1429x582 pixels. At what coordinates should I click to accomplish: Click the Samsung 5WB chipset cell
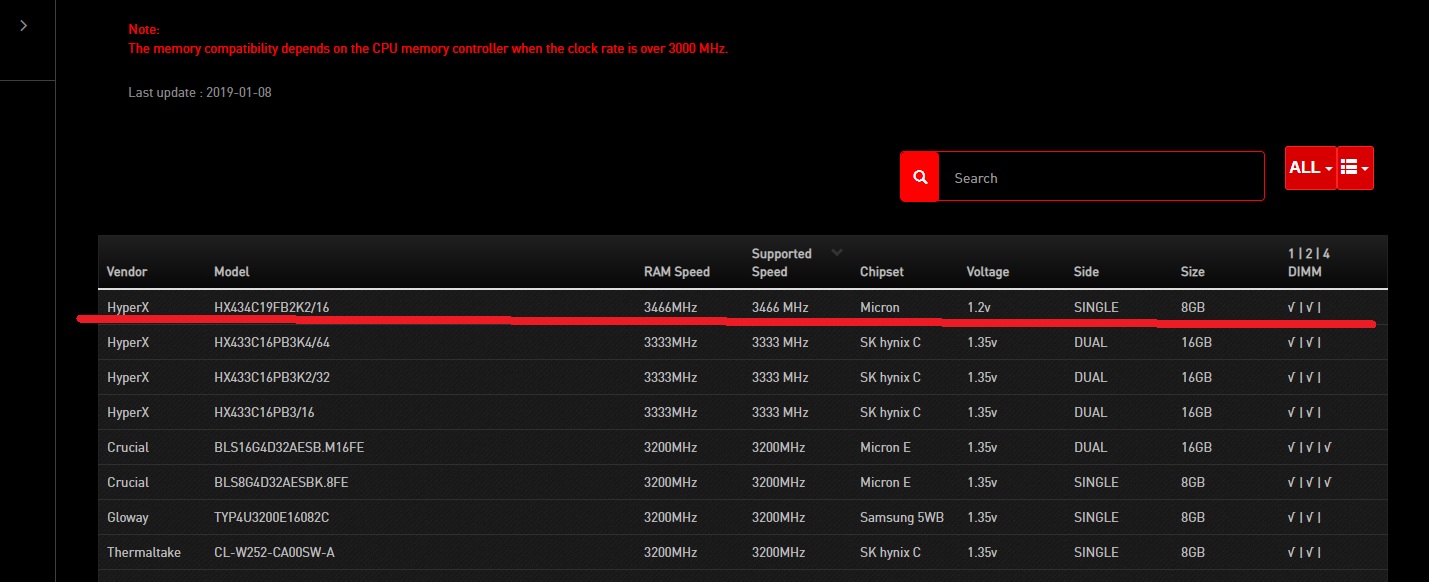tap(902, 517)
